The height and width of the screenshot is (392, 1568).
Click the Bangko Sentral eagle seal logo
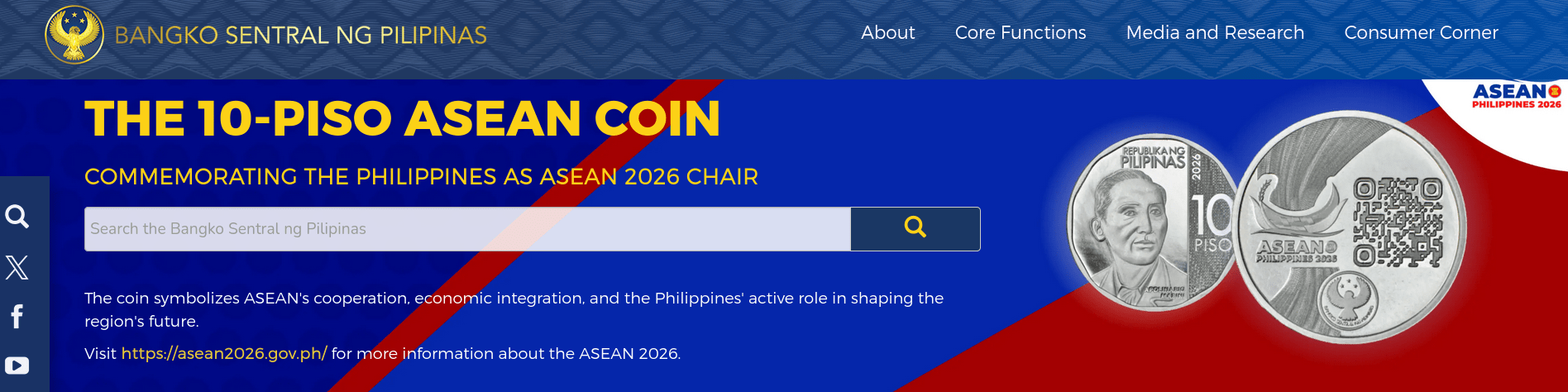[74, 35]
